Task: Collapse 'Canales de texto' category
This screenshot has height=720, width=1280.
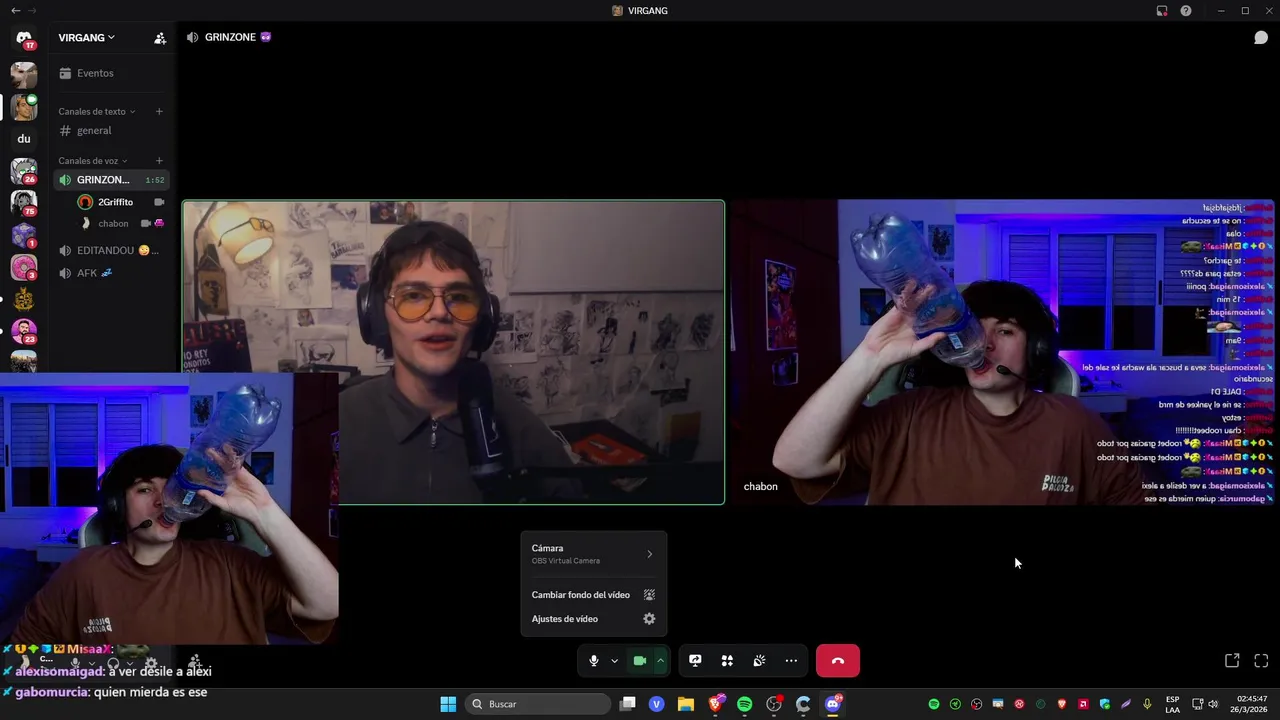Action: tap(96, 111)
